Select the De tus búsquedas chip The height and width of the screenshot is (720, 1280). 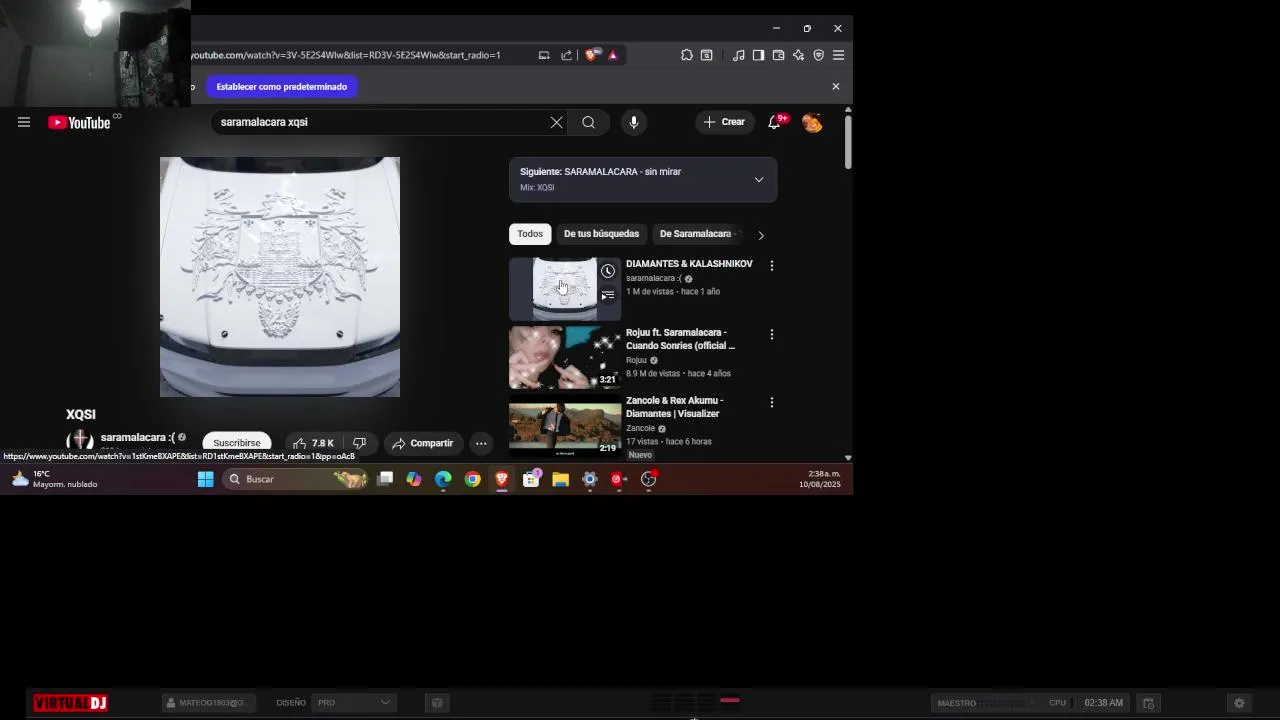click(x=601, y=234)
